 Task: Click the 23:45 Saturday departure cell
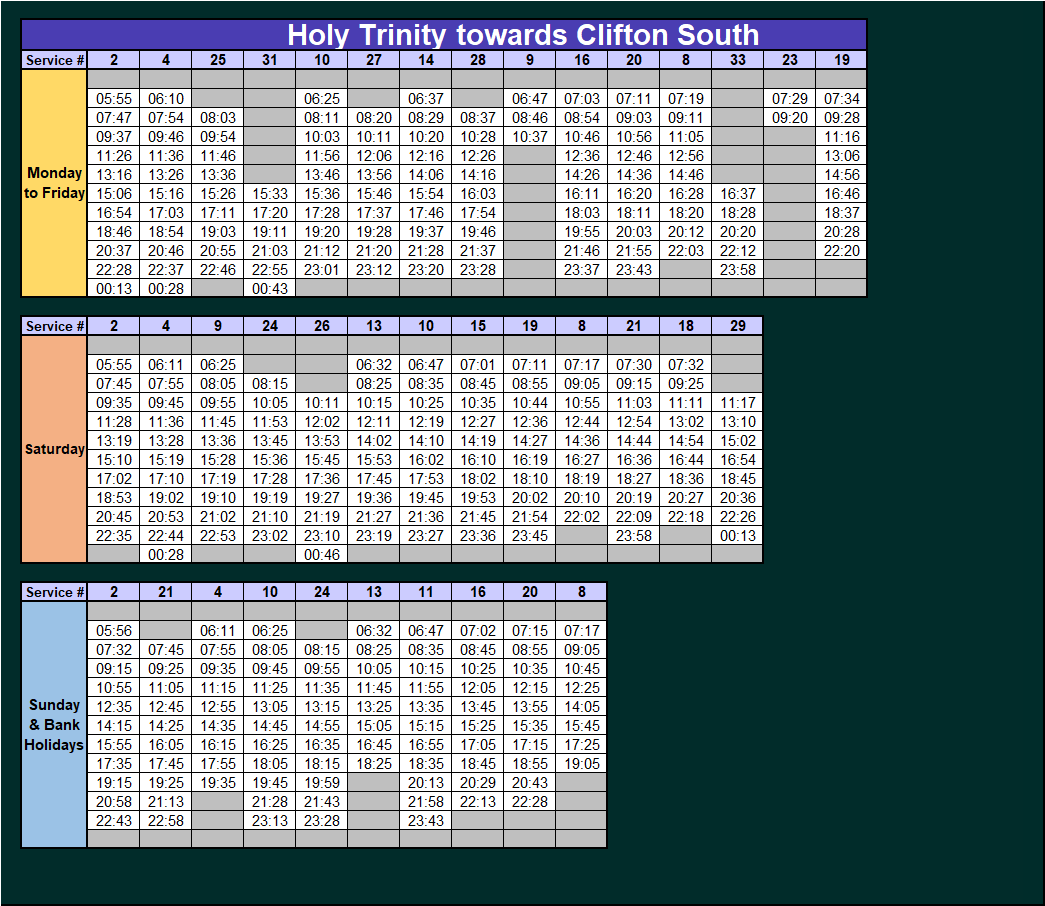[530, 536]
